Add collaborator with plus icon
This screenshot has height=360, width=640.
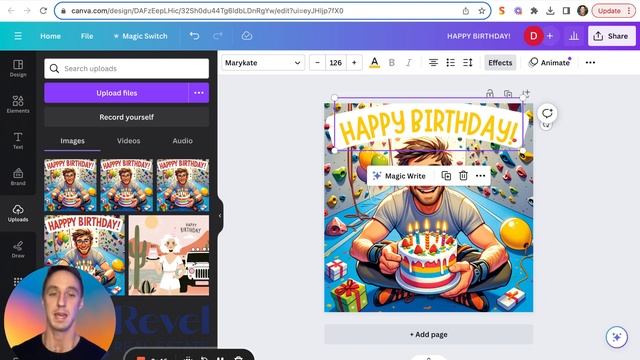pyautogui.click(x=550, y=36)
